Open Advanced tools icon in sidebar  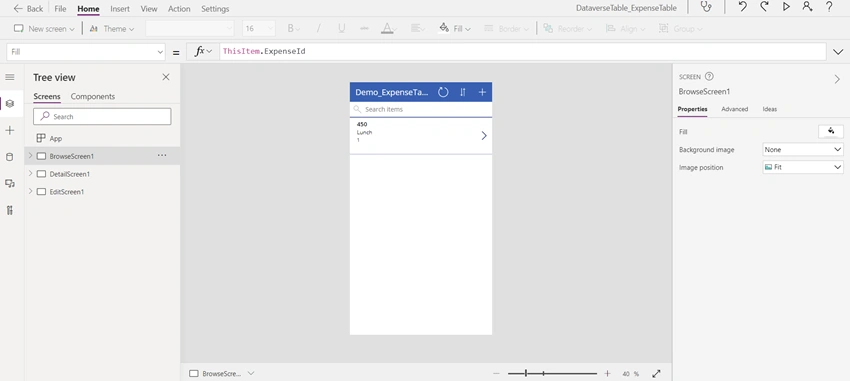(10, 210)
